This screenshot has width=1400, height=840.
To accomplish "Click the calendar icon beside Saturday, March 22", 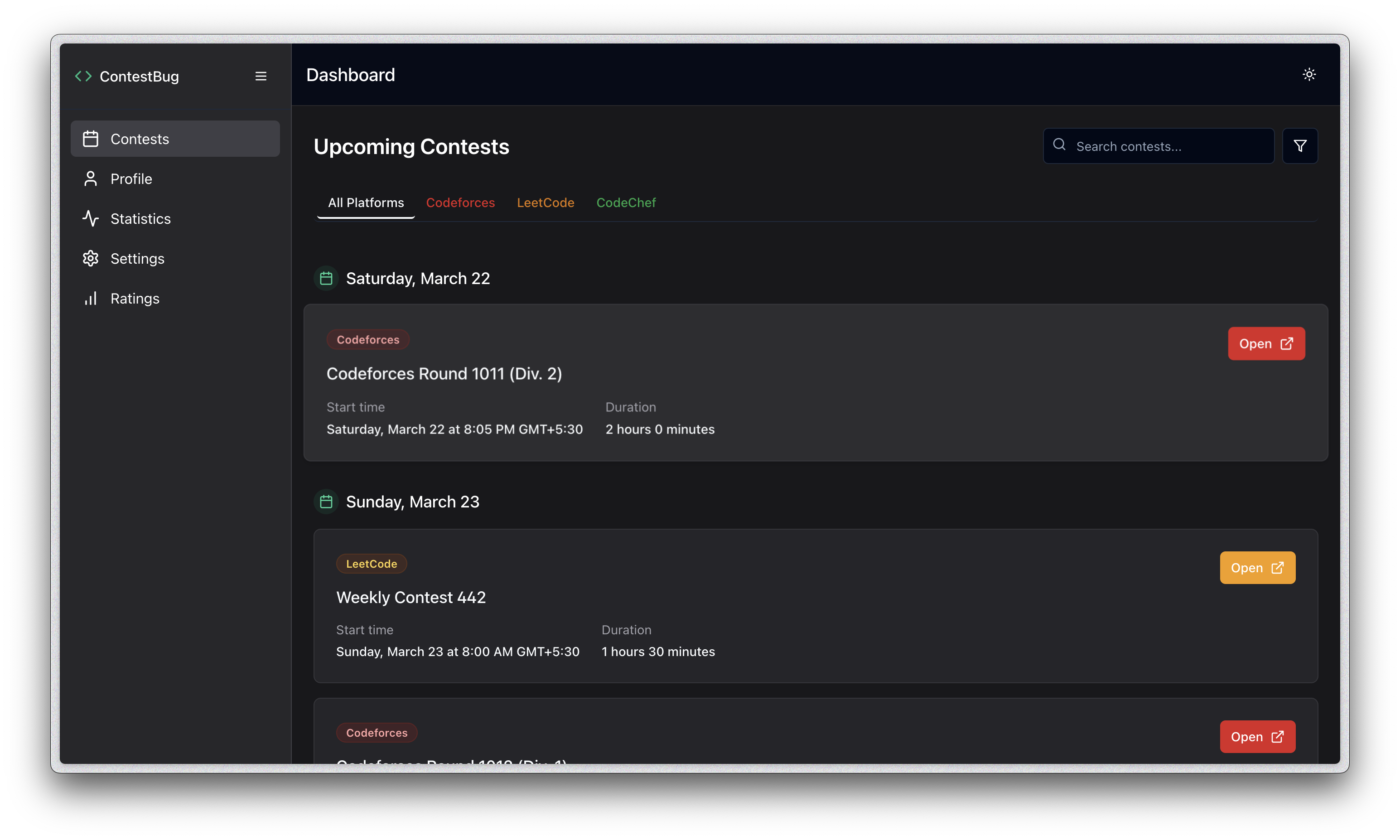I will (326, 279).
